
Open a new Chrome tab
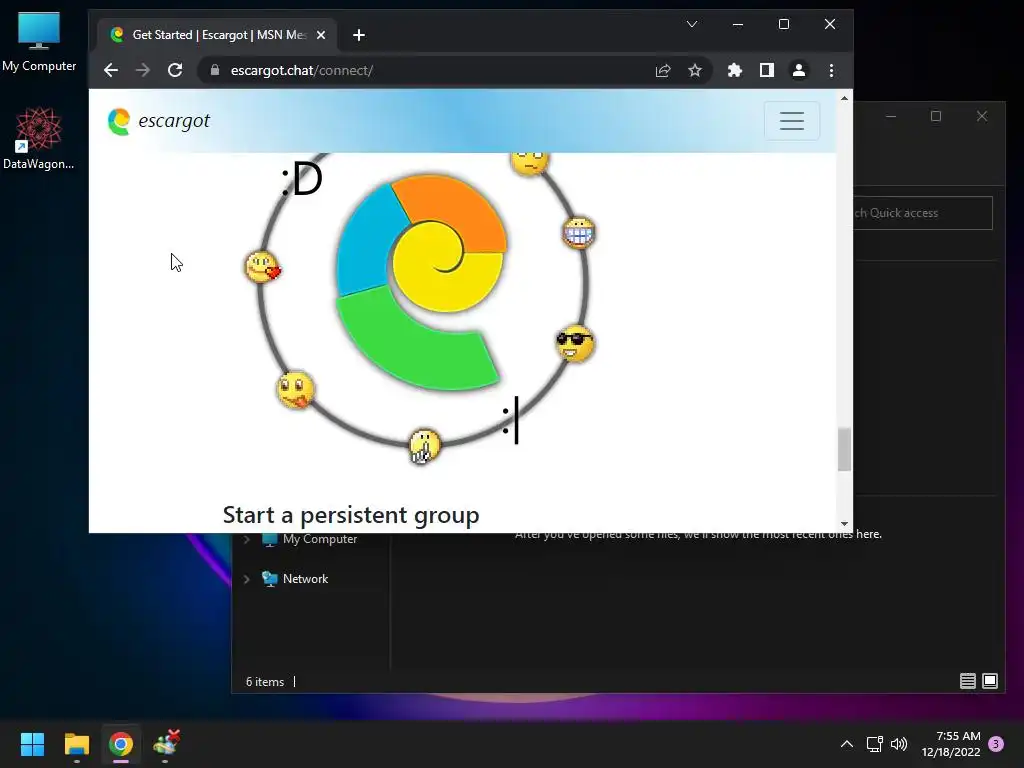click(x=359, y=35)
